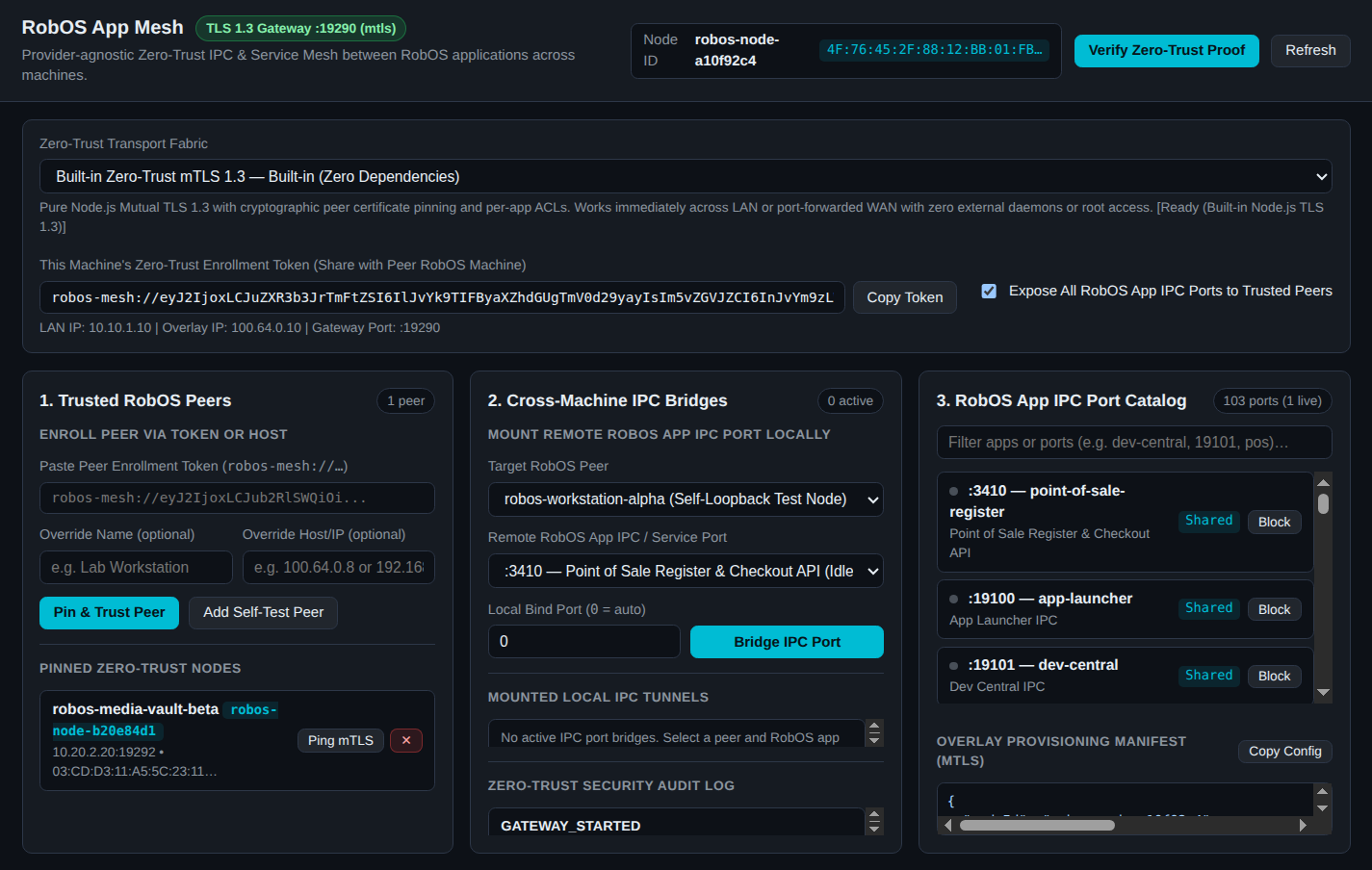Click the Shared badge for :19100 app-launcher
This screenshot has width=1372, height=870.
(1209, 608)
